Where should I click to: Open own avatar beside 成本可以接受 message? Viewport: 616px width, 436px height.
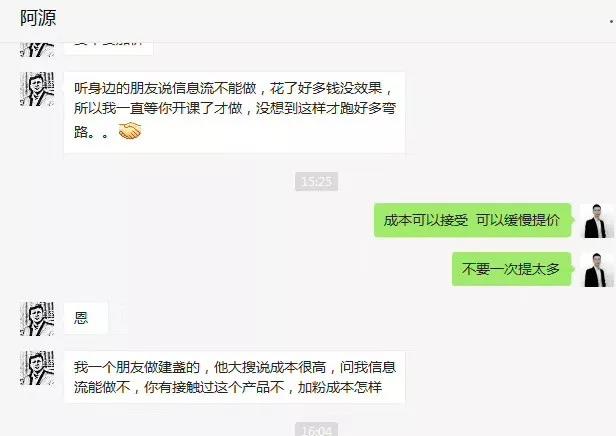pyautogui.click(x=597, y=221)
